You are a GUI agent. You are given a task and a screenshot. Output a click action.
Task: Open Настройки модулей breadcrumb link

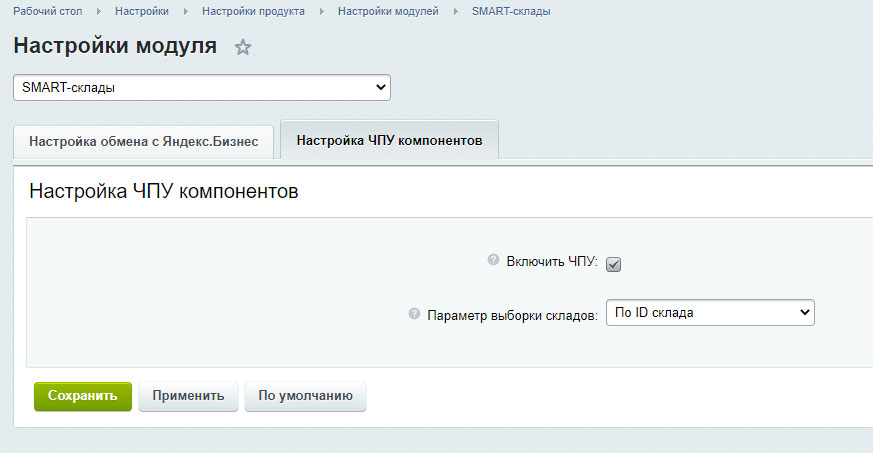click(x=388, y=11)
